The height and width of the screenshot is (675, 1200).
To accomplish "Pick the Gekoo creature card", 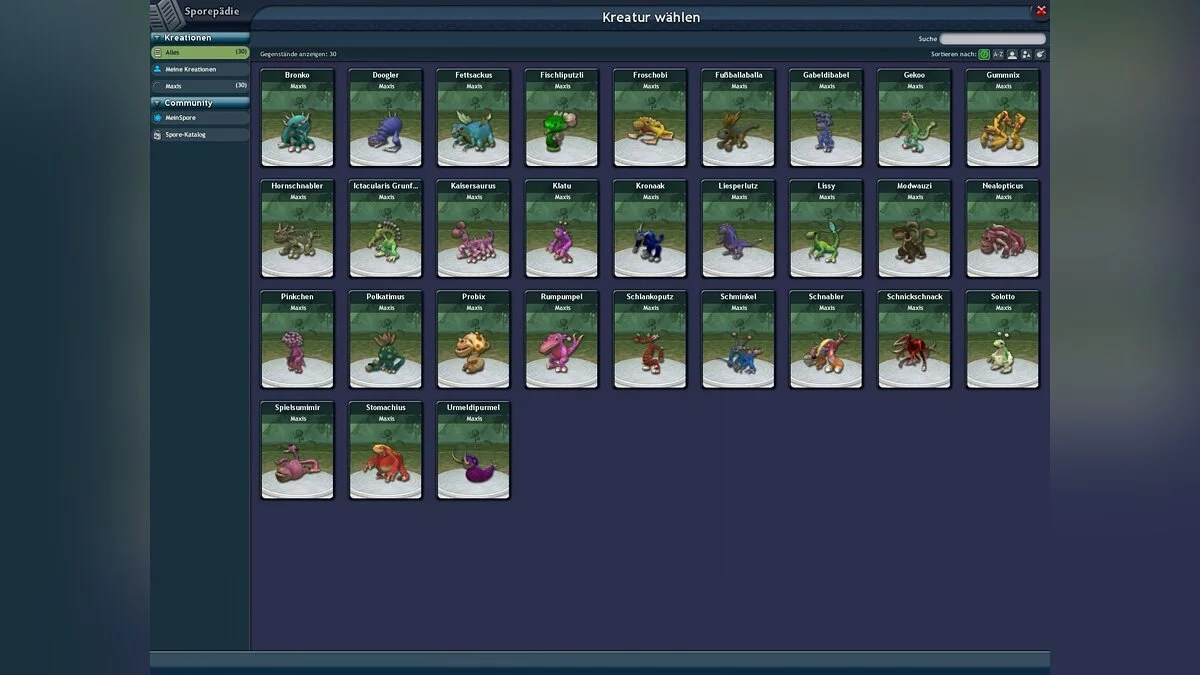I will coord(915,118).
